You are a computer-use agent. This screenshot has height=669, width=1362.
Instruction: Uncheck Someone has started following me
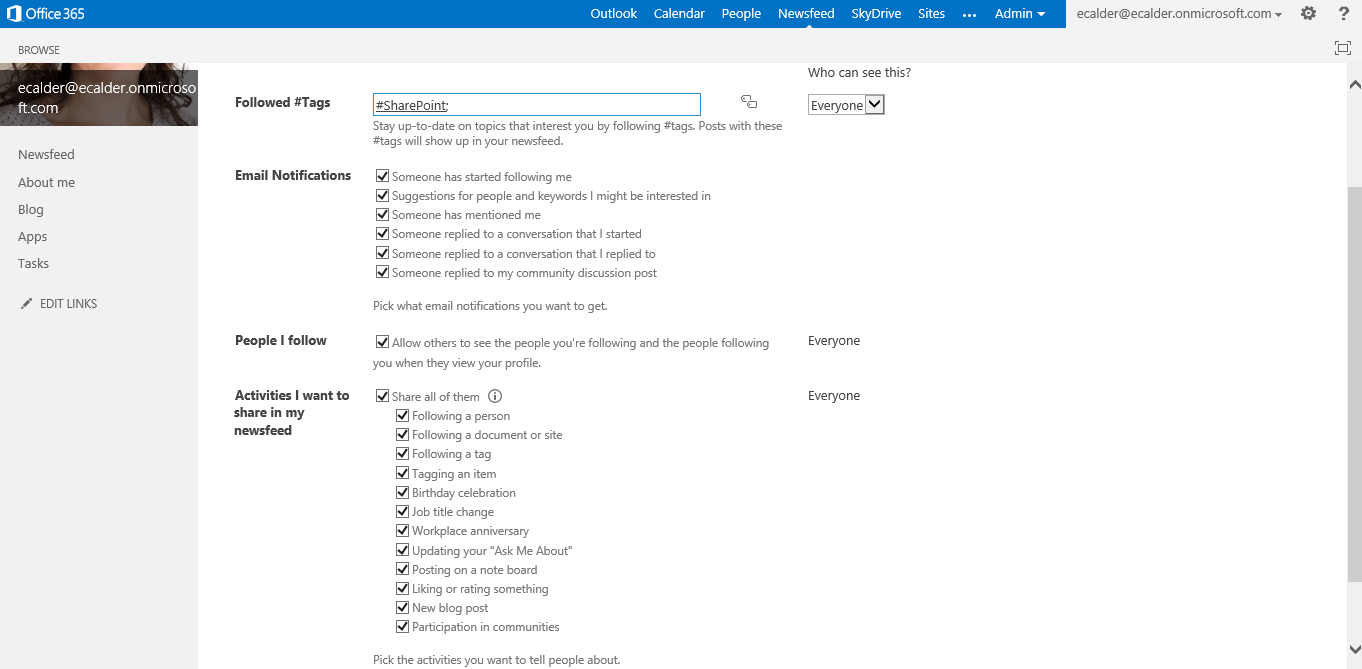pos(382,176)
